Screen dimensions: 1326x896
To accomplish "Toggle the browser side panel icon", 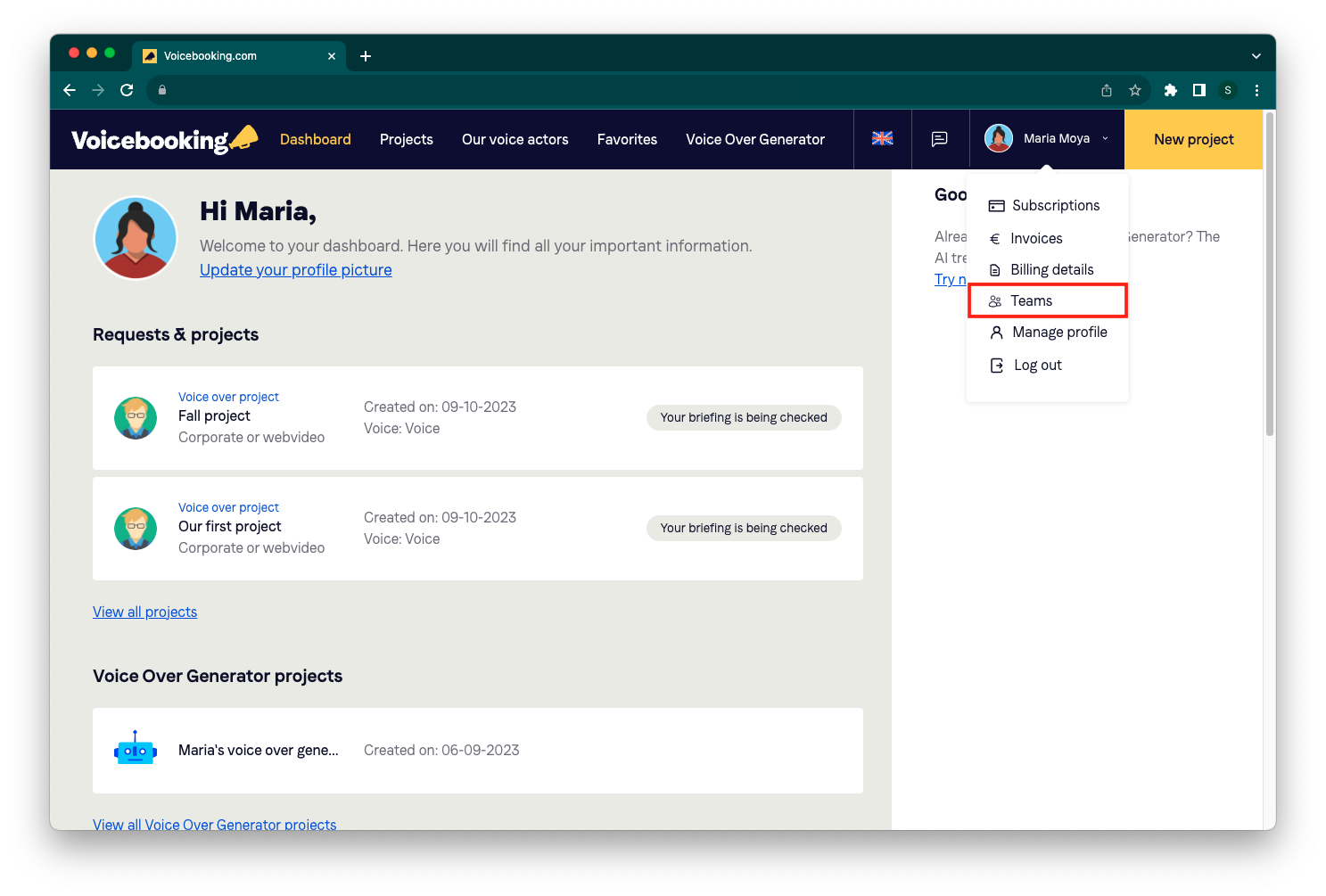I will click(x=1198, y=90).
